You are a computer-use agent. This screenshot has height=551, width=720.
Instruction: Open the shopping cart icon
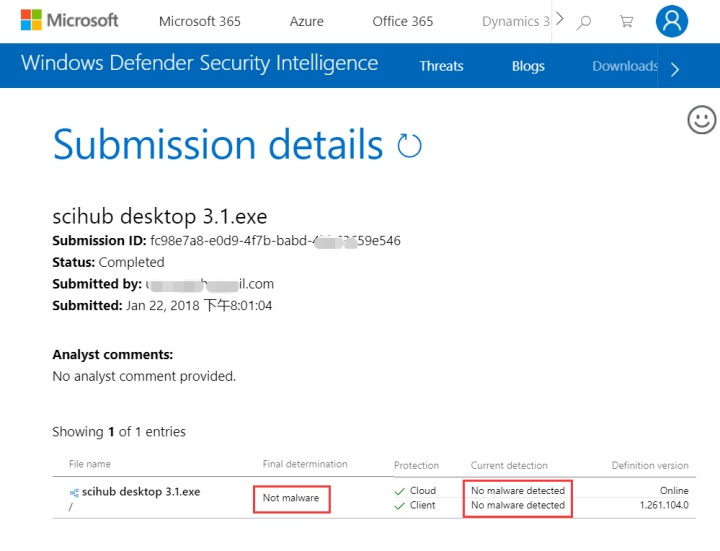point(626,21)
